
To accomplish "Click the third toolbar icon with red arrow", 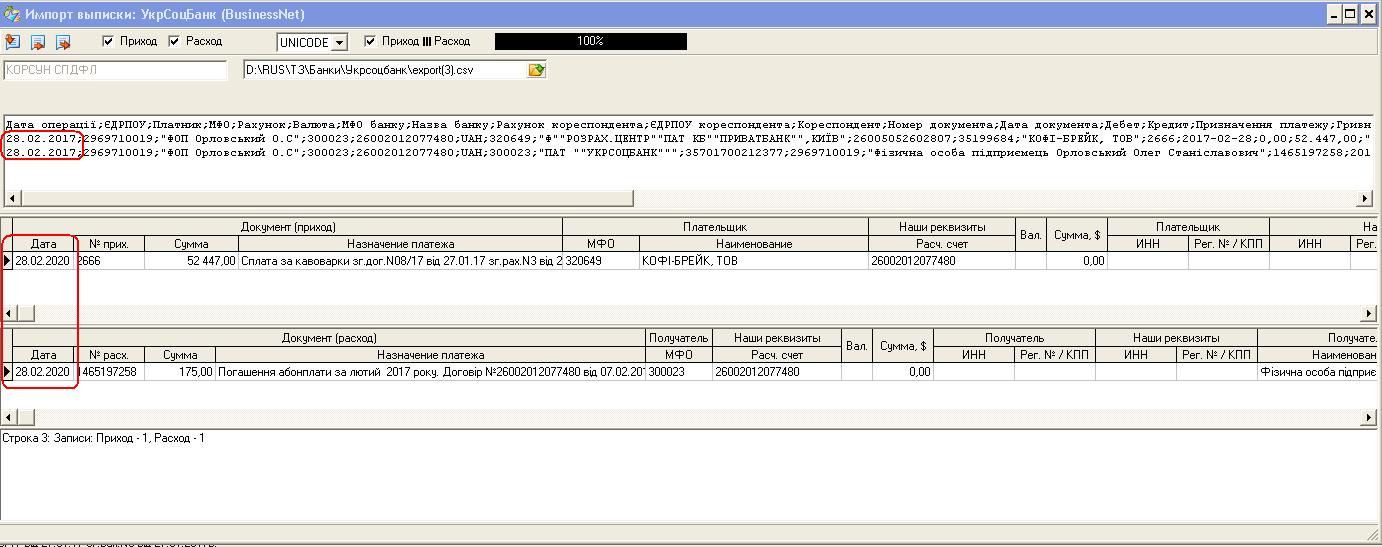I will click(x=63, y=42).
